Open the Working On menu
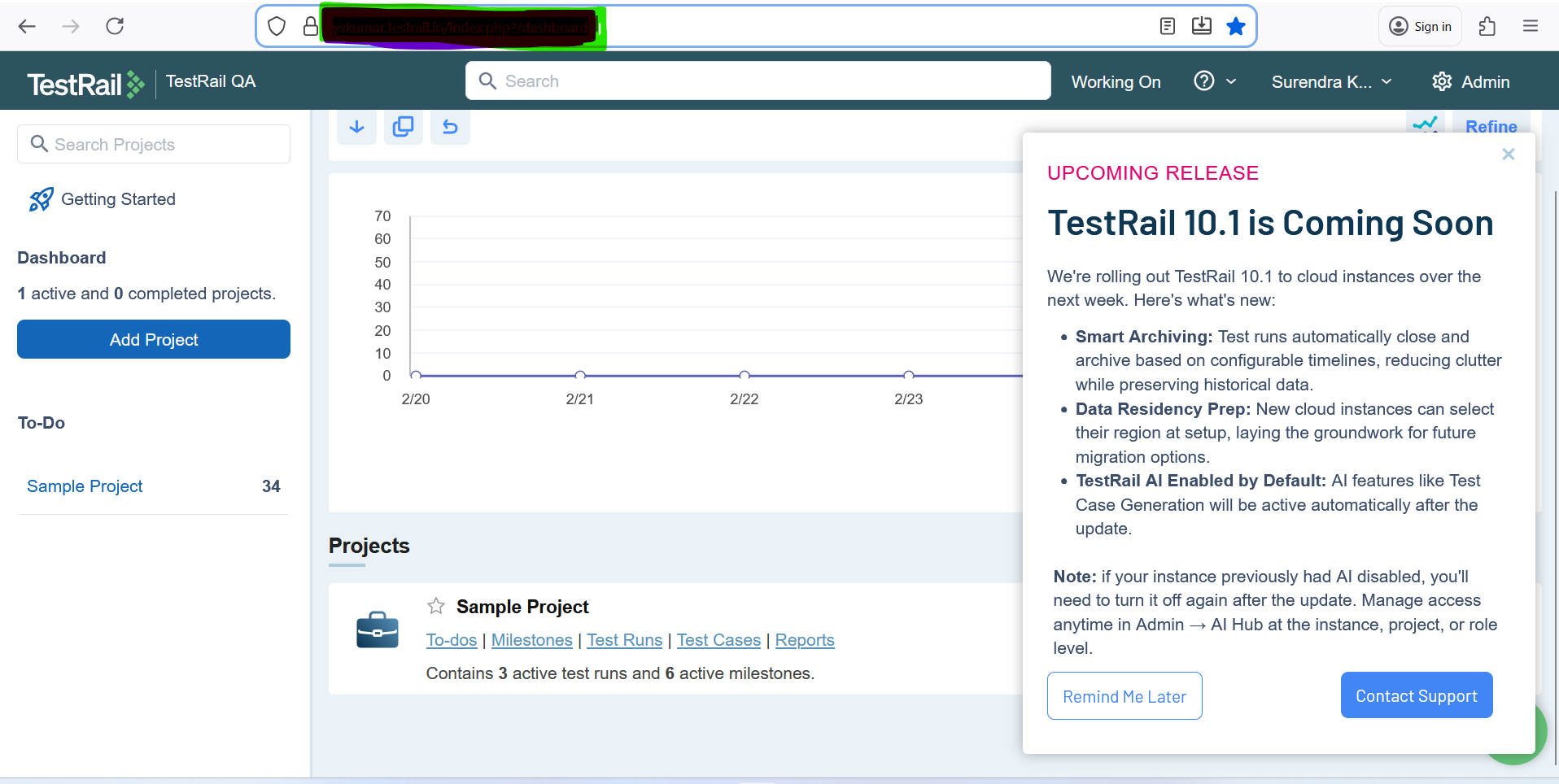This screenshot has height=784, width=1559. point(1116,82)
